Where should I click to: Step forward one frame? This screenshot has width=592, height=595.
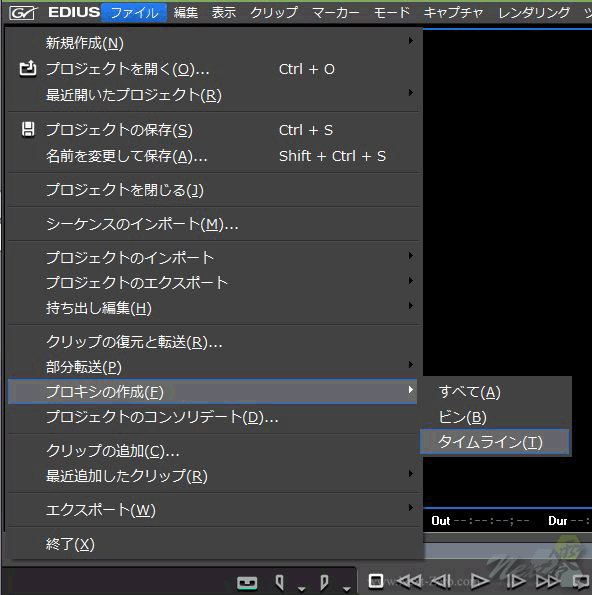click(x=516, y=581)
